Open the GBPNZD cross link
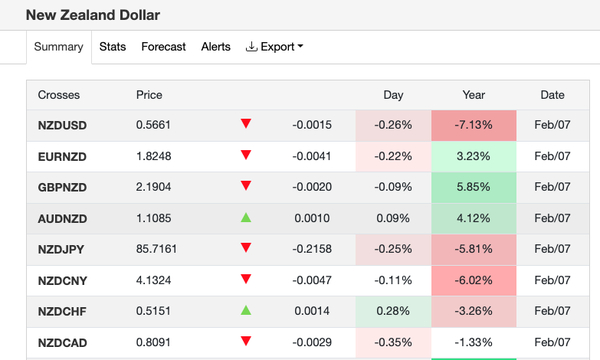Image resolution: width=600 pixels, height=360 pixels. click(x=62, y=187)
